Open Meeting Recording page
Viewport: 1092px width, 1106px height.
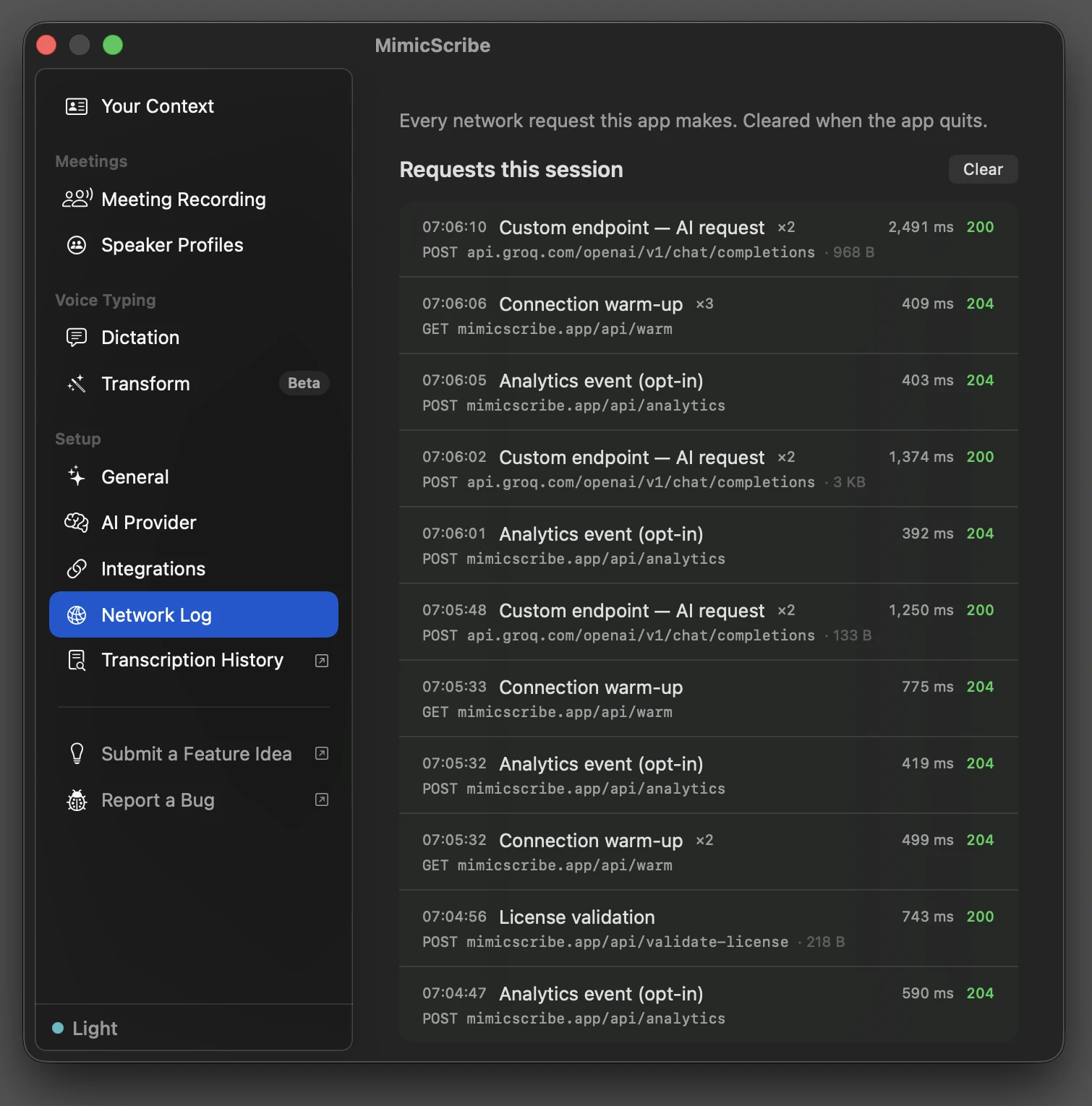click(194, 199)
